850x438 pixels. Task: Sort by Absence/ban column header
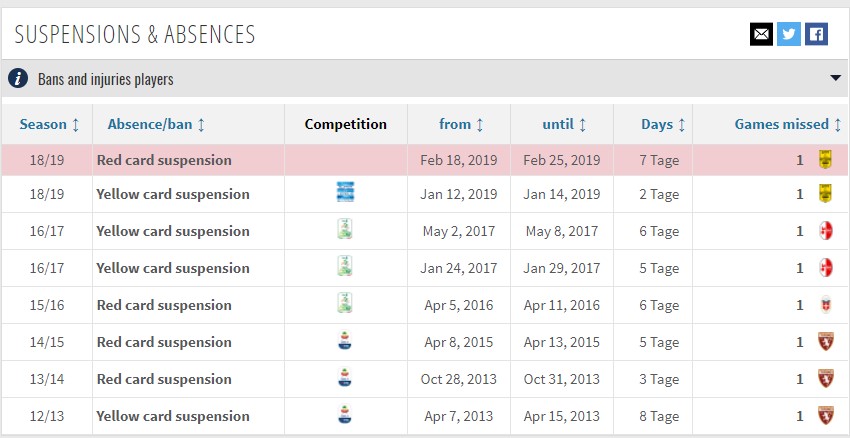(x=156, y=124)
